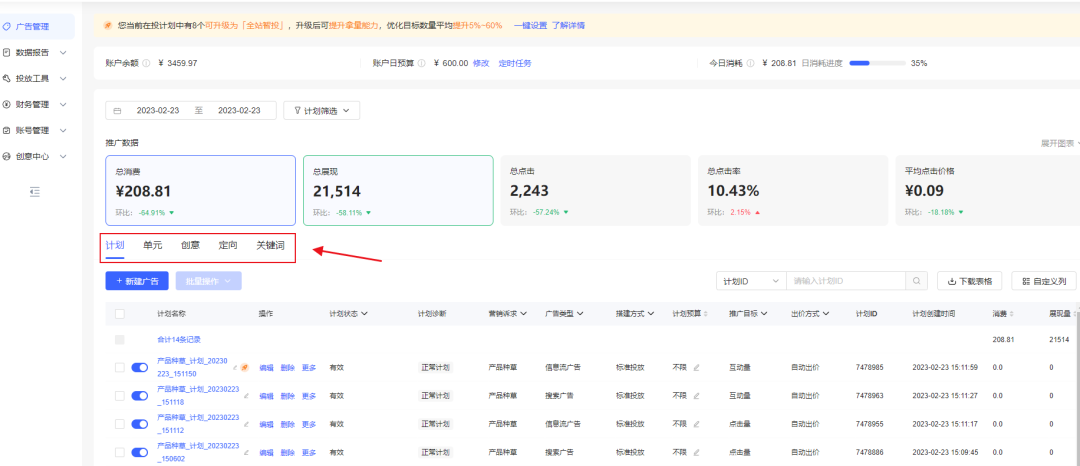Open the 自定义列 column settings

click(x=1044, y=281)
